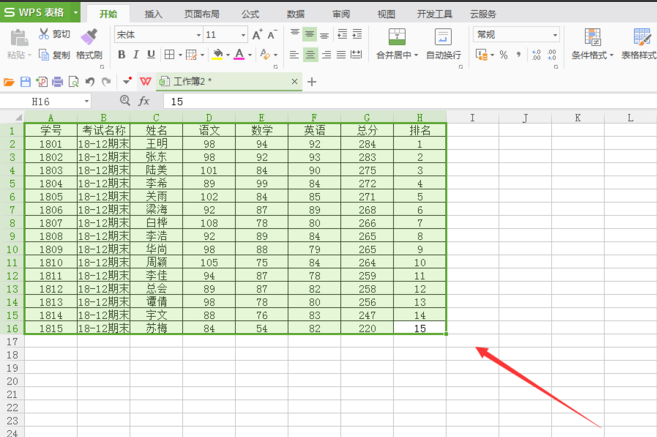Viewport: 657px width, 437px height.
Task: Click the plus button to add new workbook tab
Action: coord(312,81)
